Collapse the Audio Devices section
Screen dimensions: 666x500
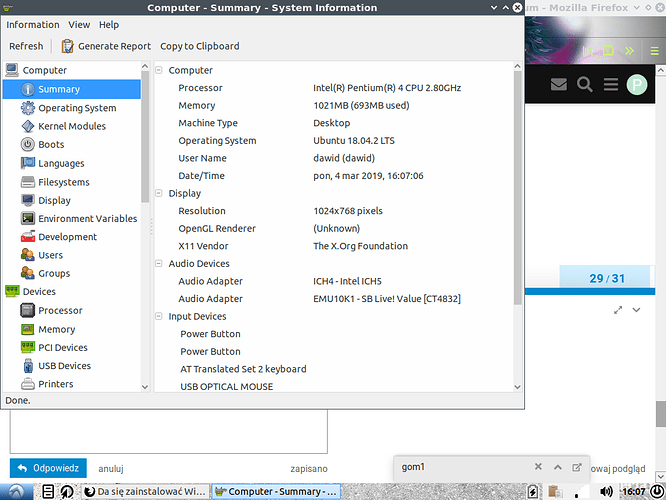pos(159,263)
